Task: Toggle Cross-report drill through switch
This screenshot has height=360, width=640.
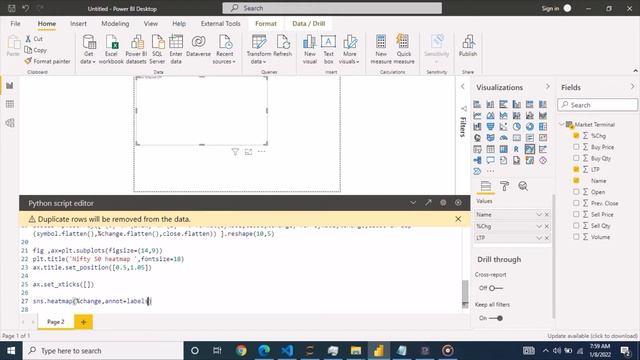Action: (x=496, y=288)
